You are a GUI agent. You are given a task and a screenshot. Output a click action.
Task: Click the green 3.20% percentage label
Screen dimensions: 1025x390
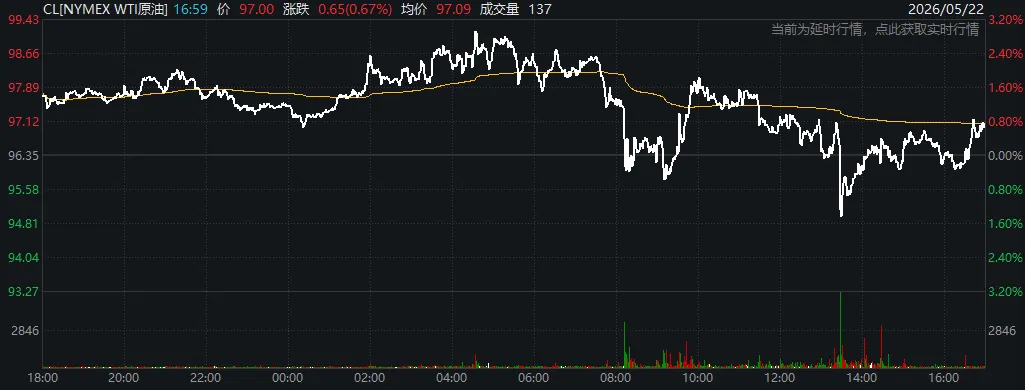[1006, 291]
